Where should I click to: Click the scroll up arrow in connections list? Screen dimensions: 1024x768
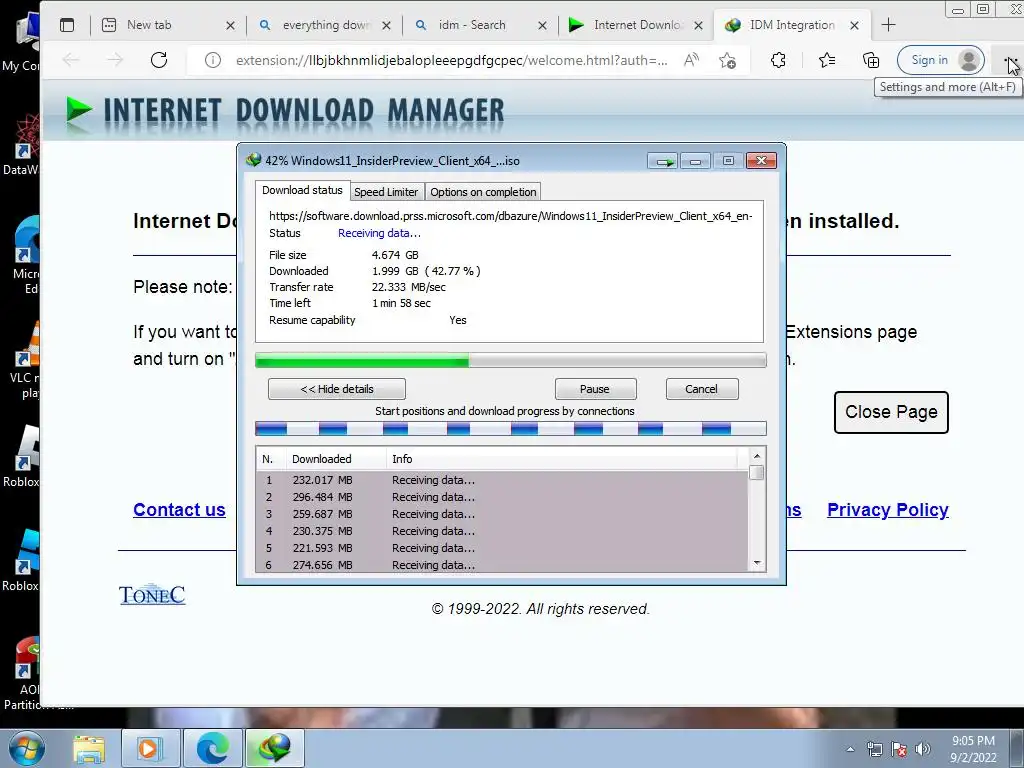coord(757,456)
